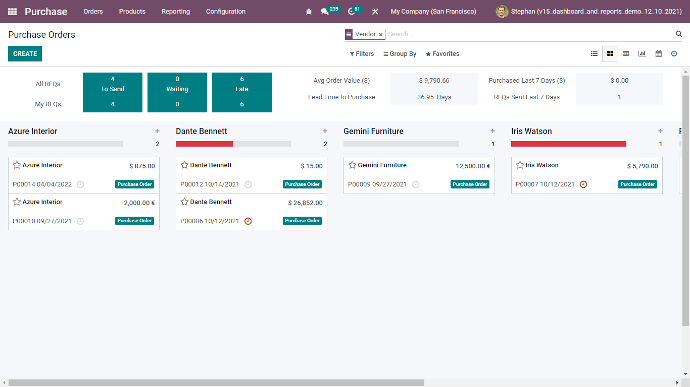Switch to activity view
Viewport: 690px width, 387px height.
[674, 54]
